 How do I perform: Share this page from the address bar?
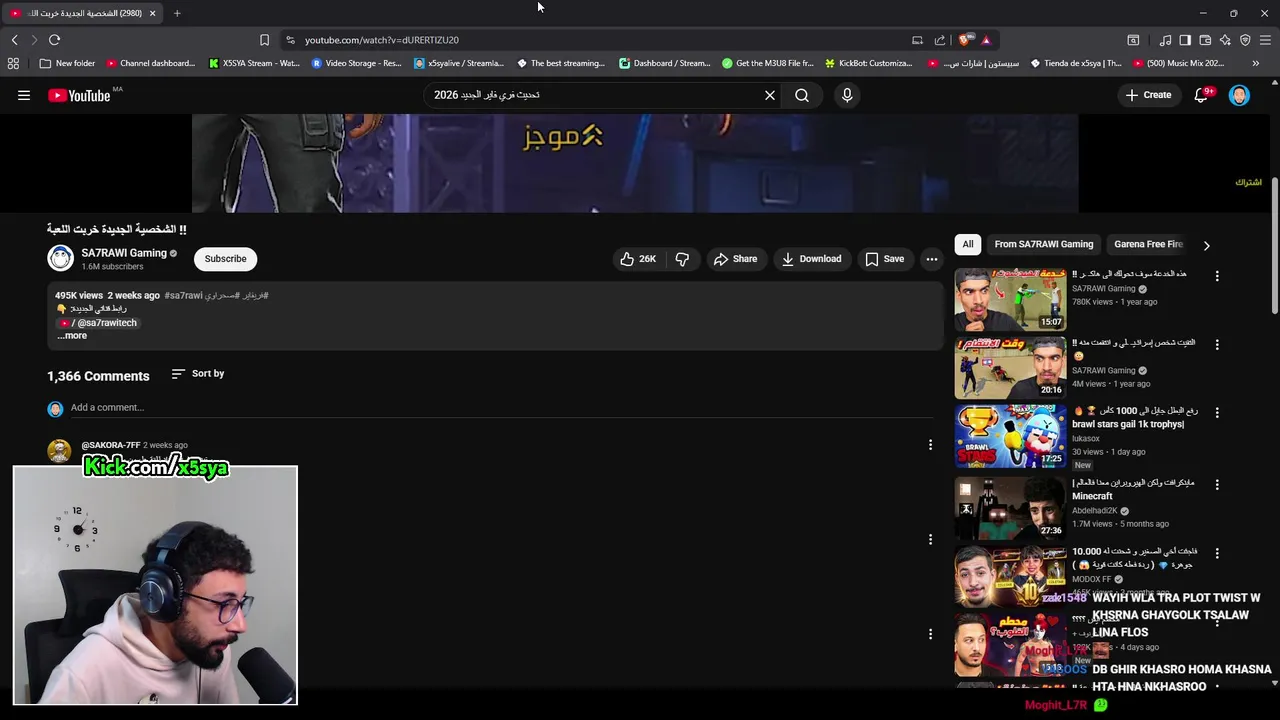pyautogui.click(x=940, y=40)
